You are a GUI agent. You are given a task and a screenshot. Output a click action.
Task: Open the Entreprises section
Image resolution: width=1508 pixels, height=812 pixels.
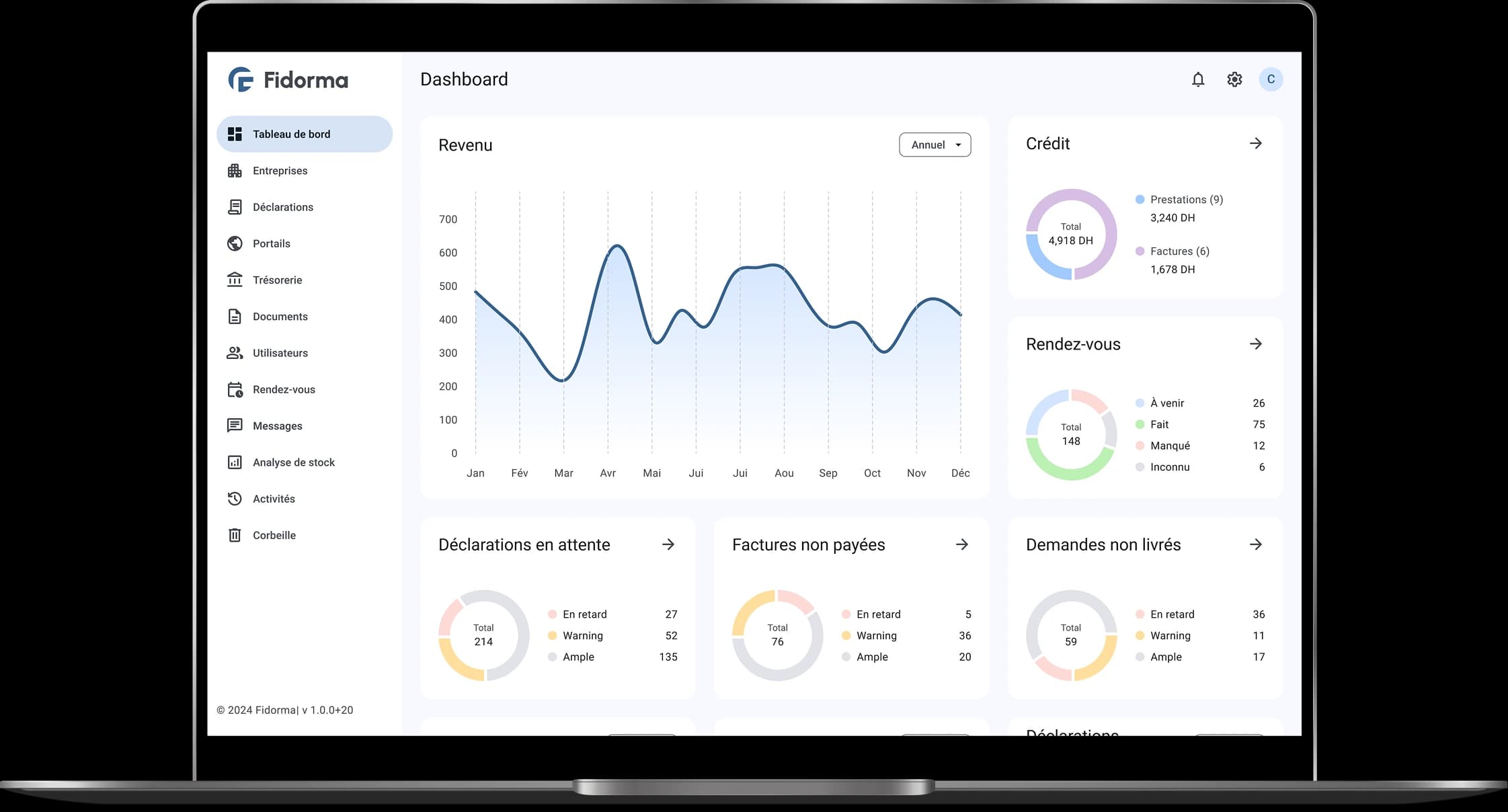279,170
